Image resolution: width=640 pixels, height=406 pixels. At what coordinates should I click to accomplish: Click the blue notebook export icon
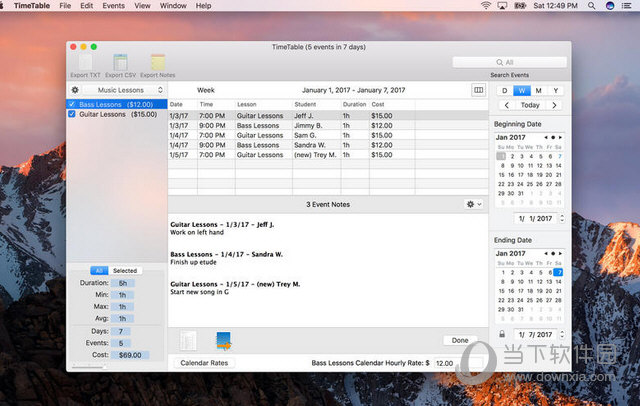coord(223,341)
